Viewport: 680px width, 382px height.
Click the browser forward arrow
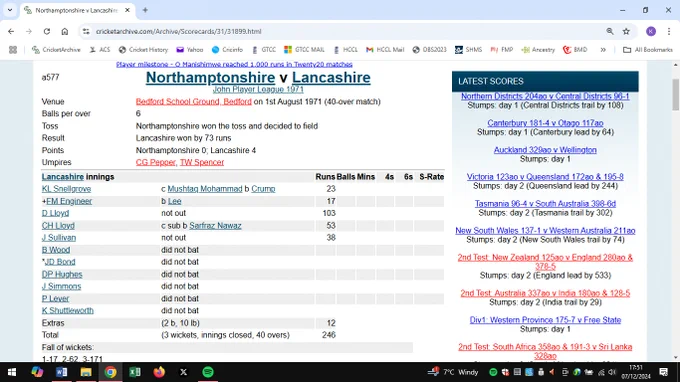point(29,31)
